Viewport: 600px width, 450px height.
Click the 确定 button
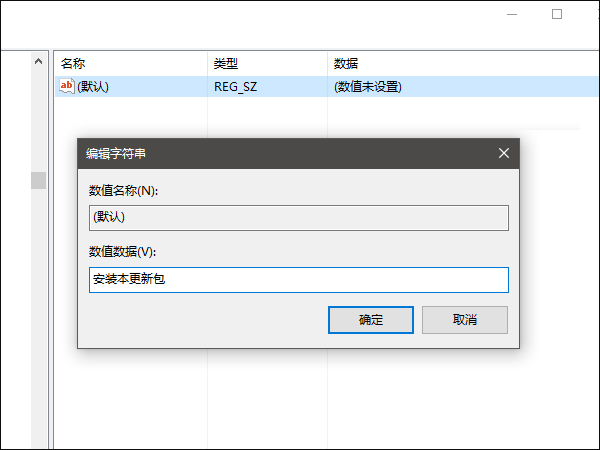[371, 320]
